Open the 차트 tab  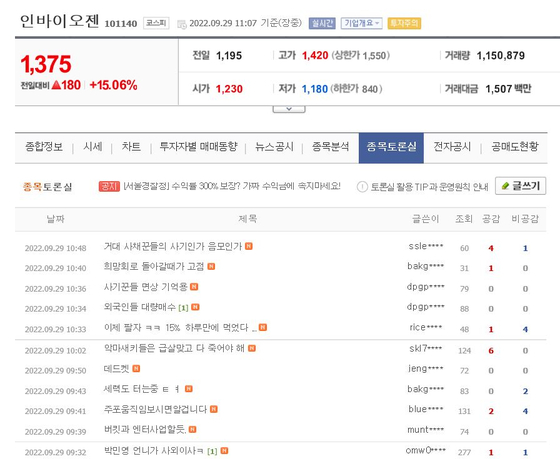coord(131,147)
